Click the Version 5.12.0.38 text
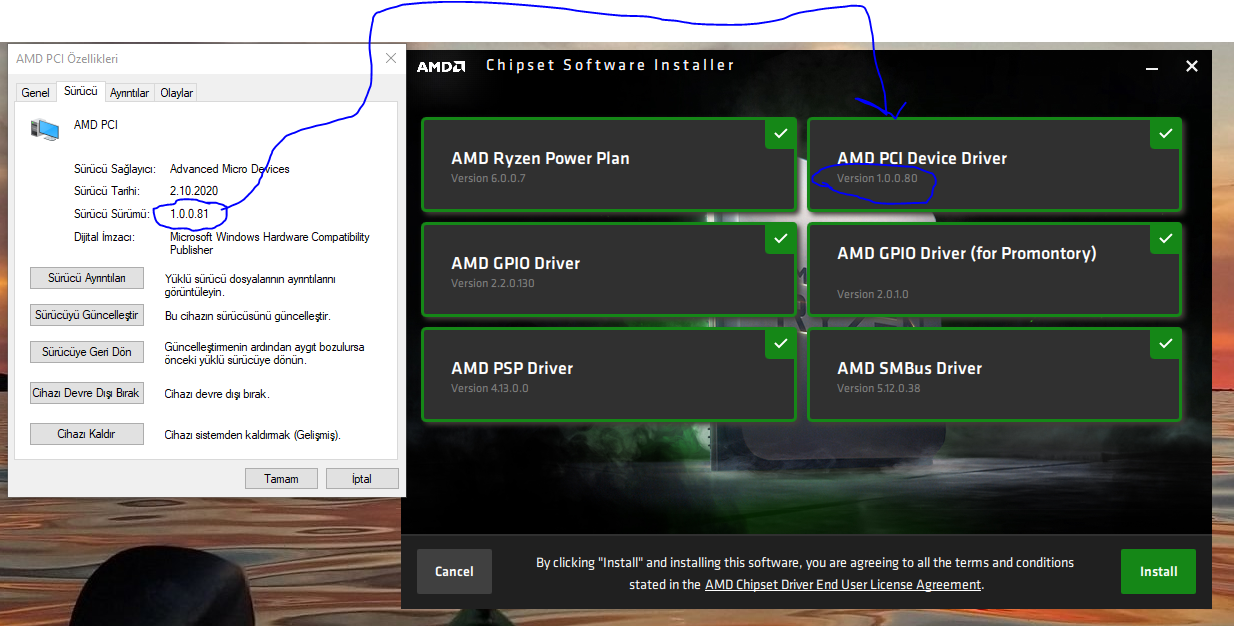1234x626 pixels. (879, 389)
